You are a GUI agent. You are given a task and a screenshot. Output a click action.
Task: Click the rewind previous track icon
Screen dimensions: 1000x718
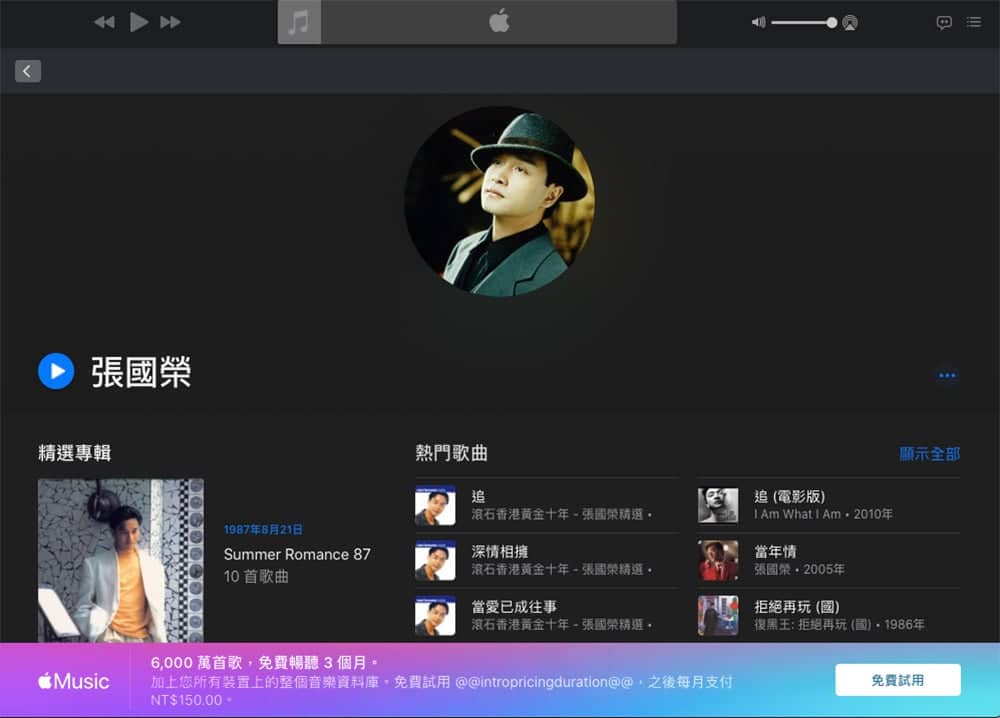105,22
